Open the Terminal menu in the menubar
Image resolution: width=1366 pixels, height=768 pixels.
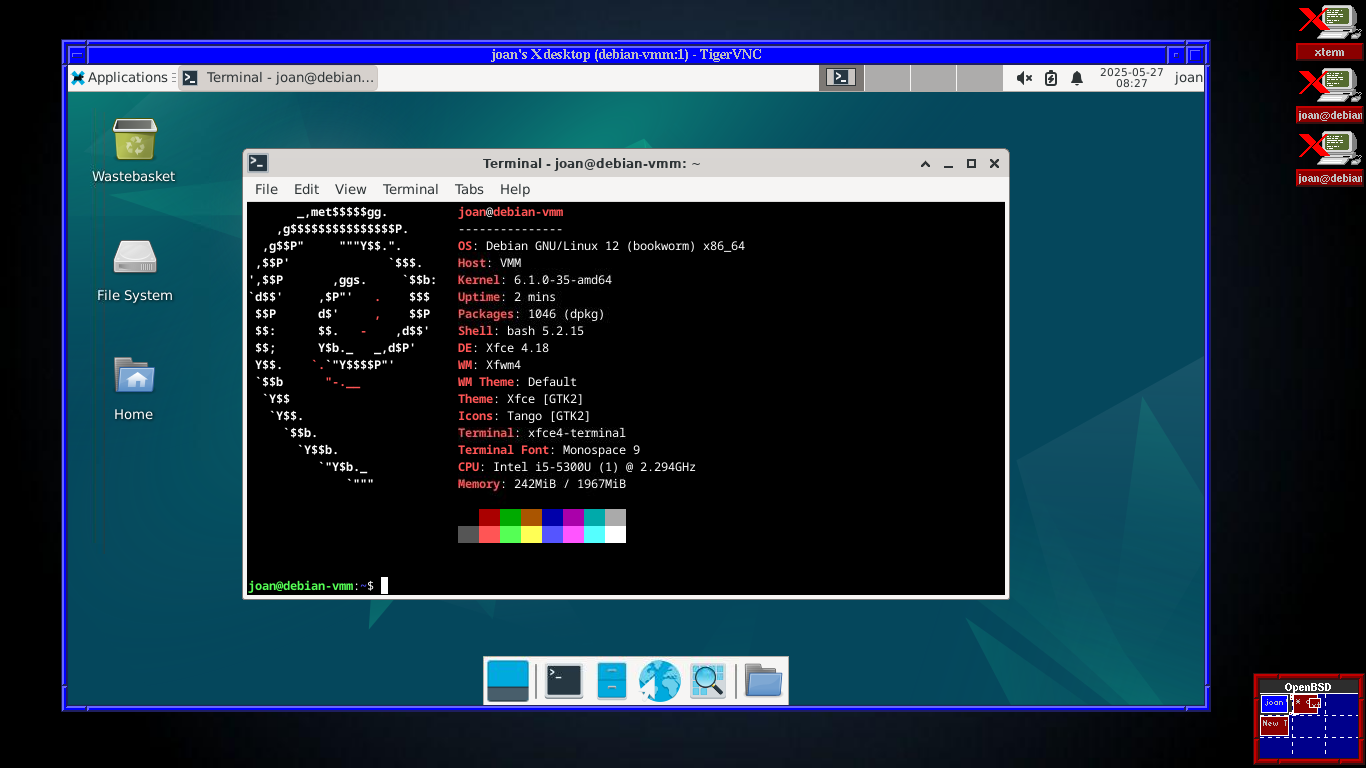click(410, 189)
